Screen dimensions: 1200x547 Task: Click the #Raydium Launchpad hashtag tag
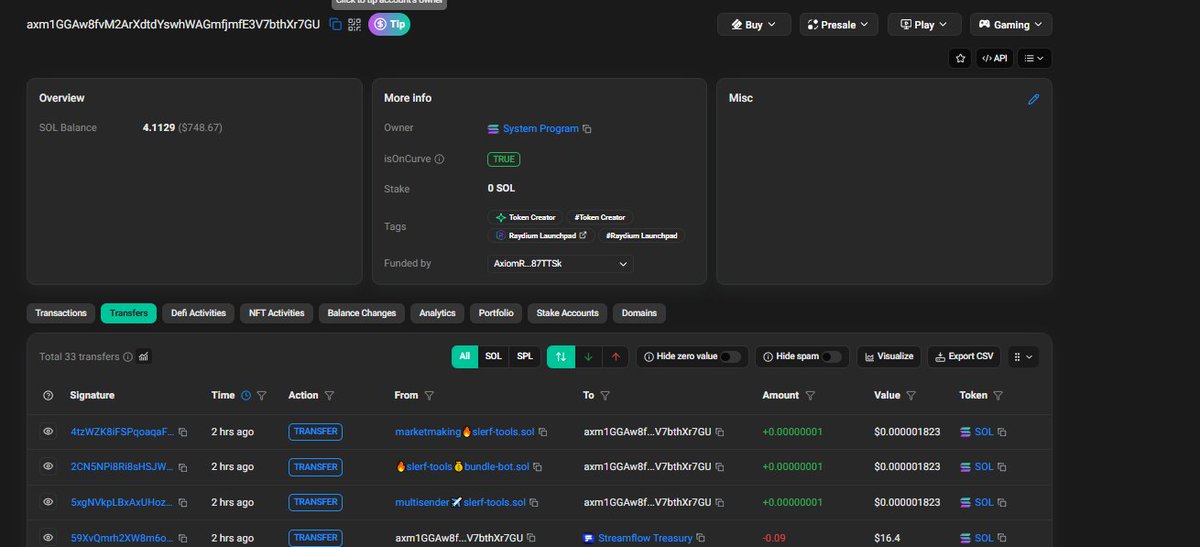click(642, 236)
